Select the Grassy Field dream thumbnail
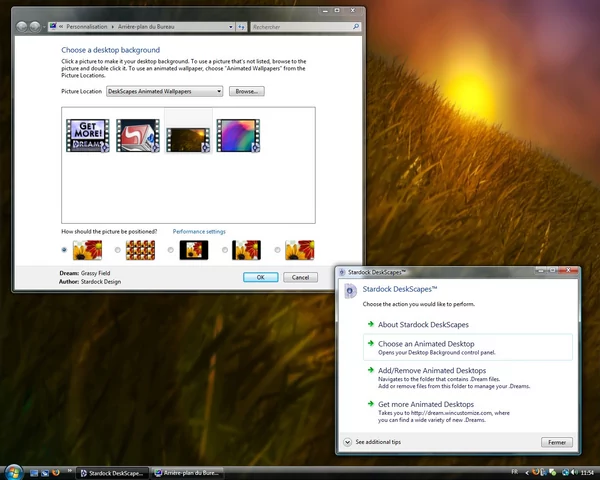Viewport: 600px width, 480px height. pos(188,140)
